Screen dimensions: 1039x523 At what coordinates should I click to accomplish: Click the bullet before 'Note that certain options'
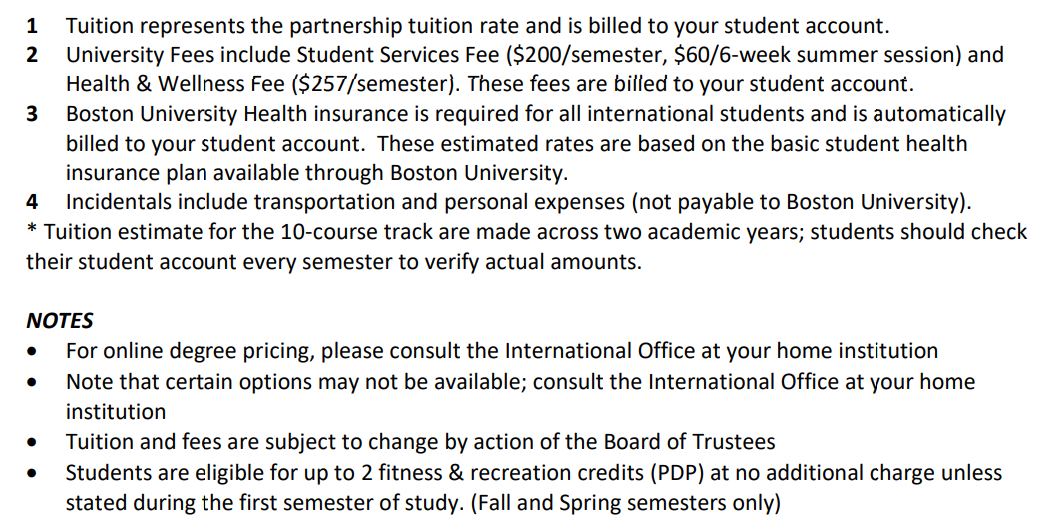coord(35,382)
